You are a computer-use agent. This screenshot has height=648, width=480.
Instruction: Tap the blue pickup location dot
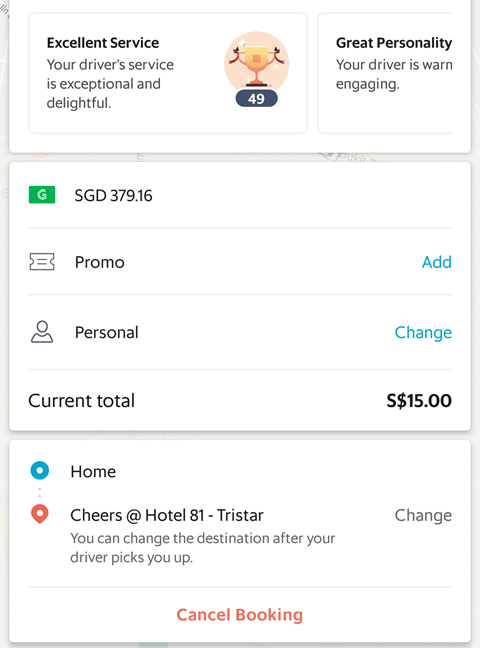coord(40,470)
